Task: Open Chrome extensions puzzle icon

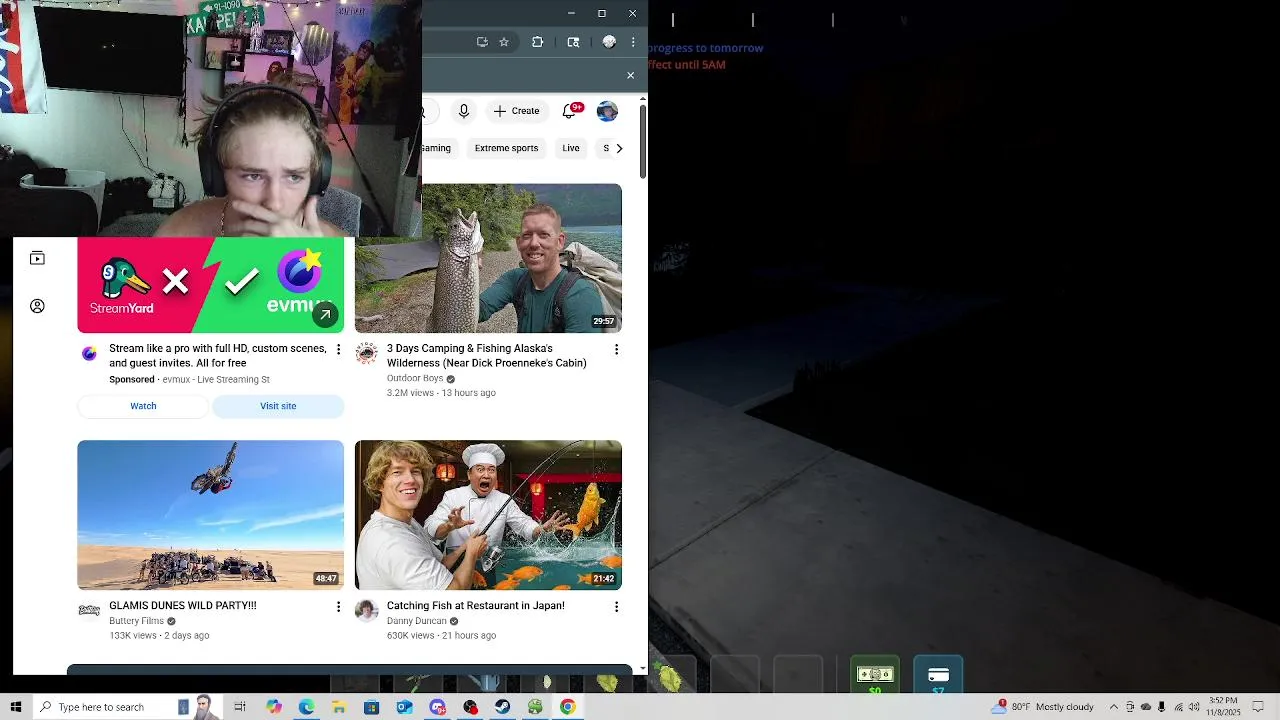Action: coord(538,42)
